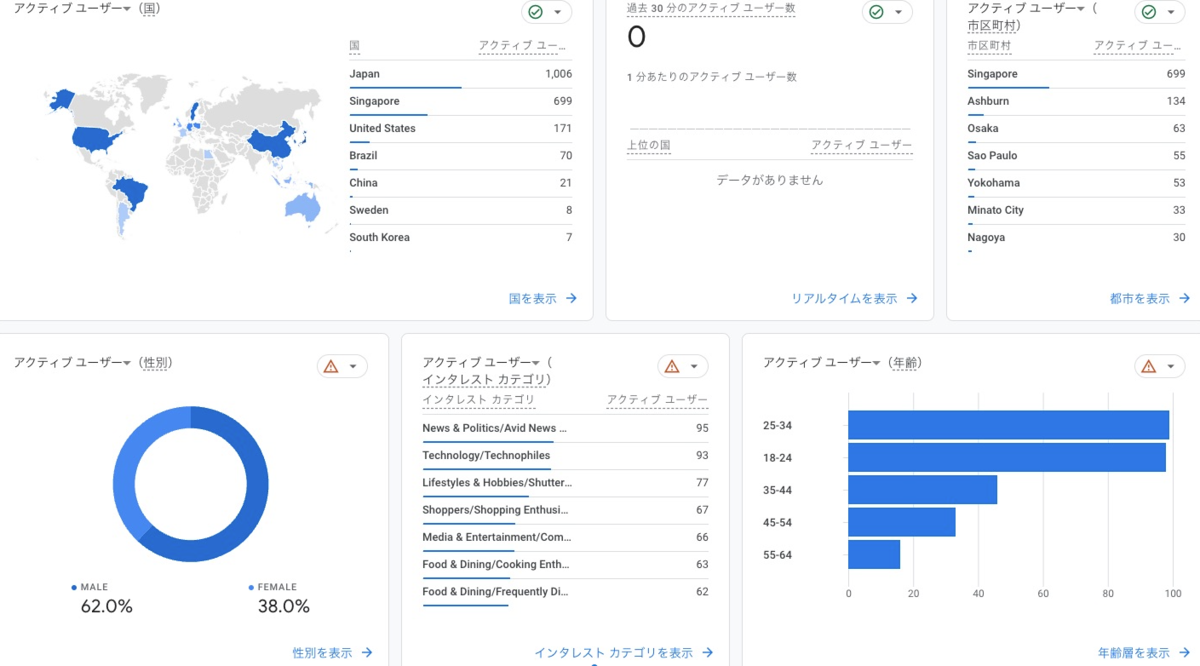Open the interest category card warning dropdown

coord(683,366)
